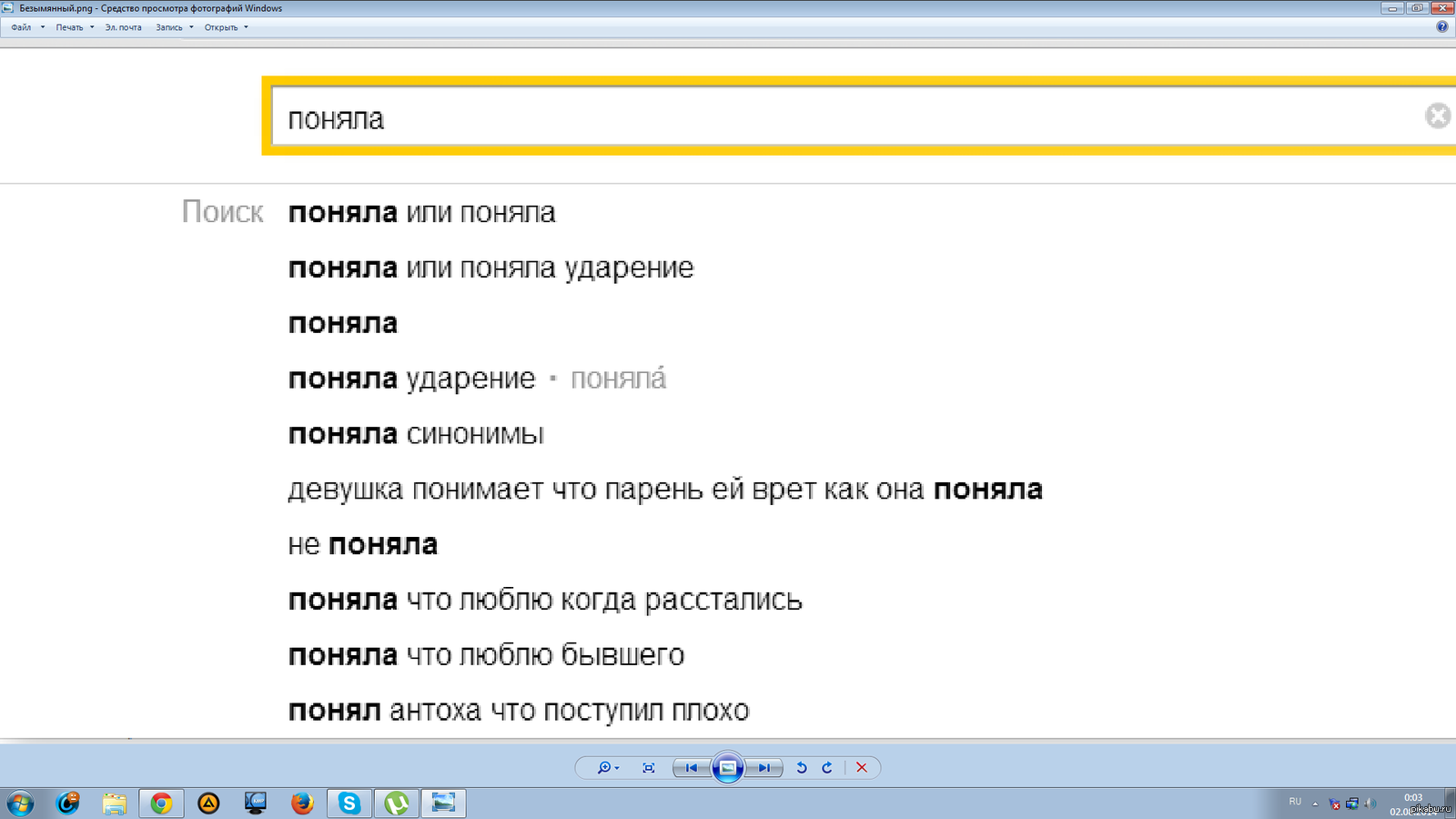1456x819 pixels.
Task: Switch to Skype on taskbar
Action: pyautogui.click(x=349, y=804)
